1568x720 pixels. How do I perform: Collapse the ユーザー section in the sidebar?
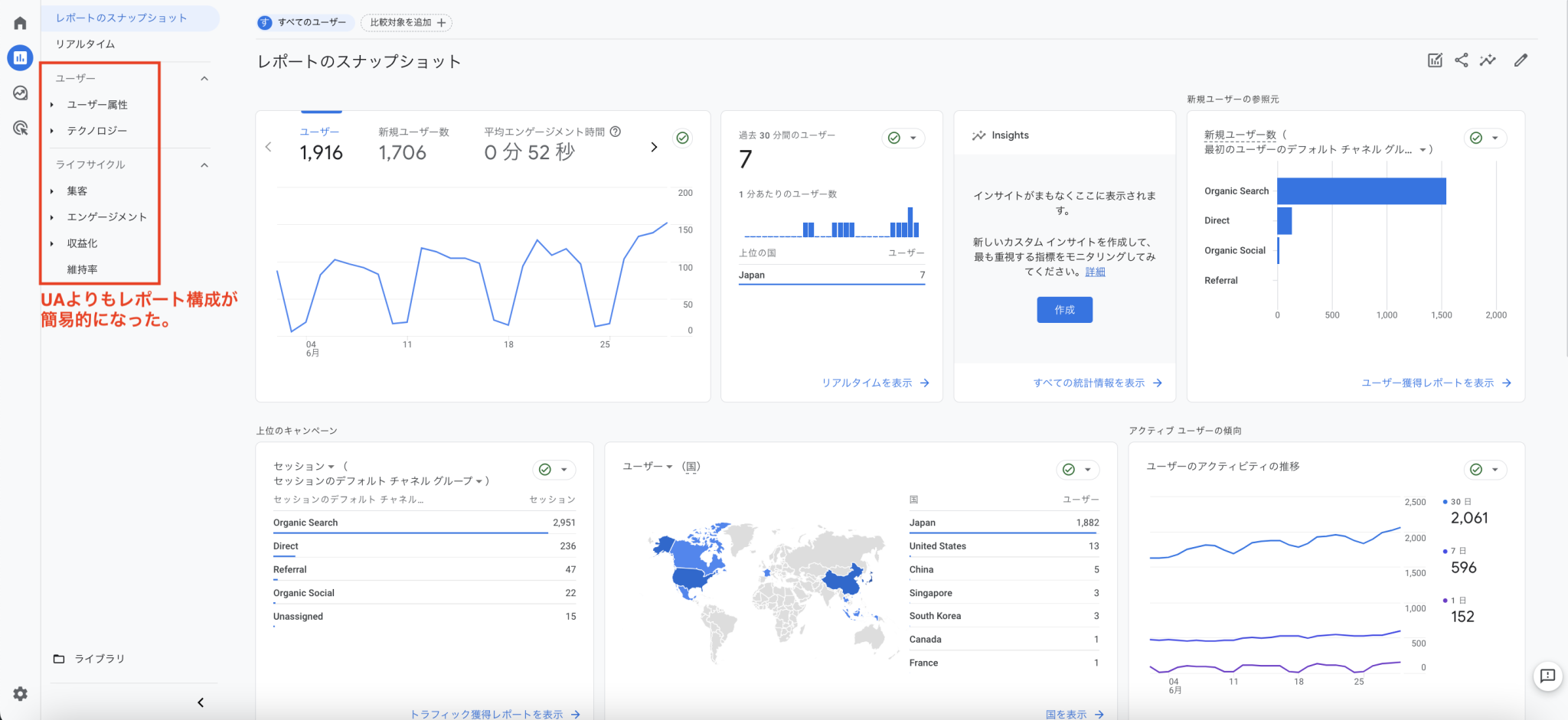click(x=204, y=79)
